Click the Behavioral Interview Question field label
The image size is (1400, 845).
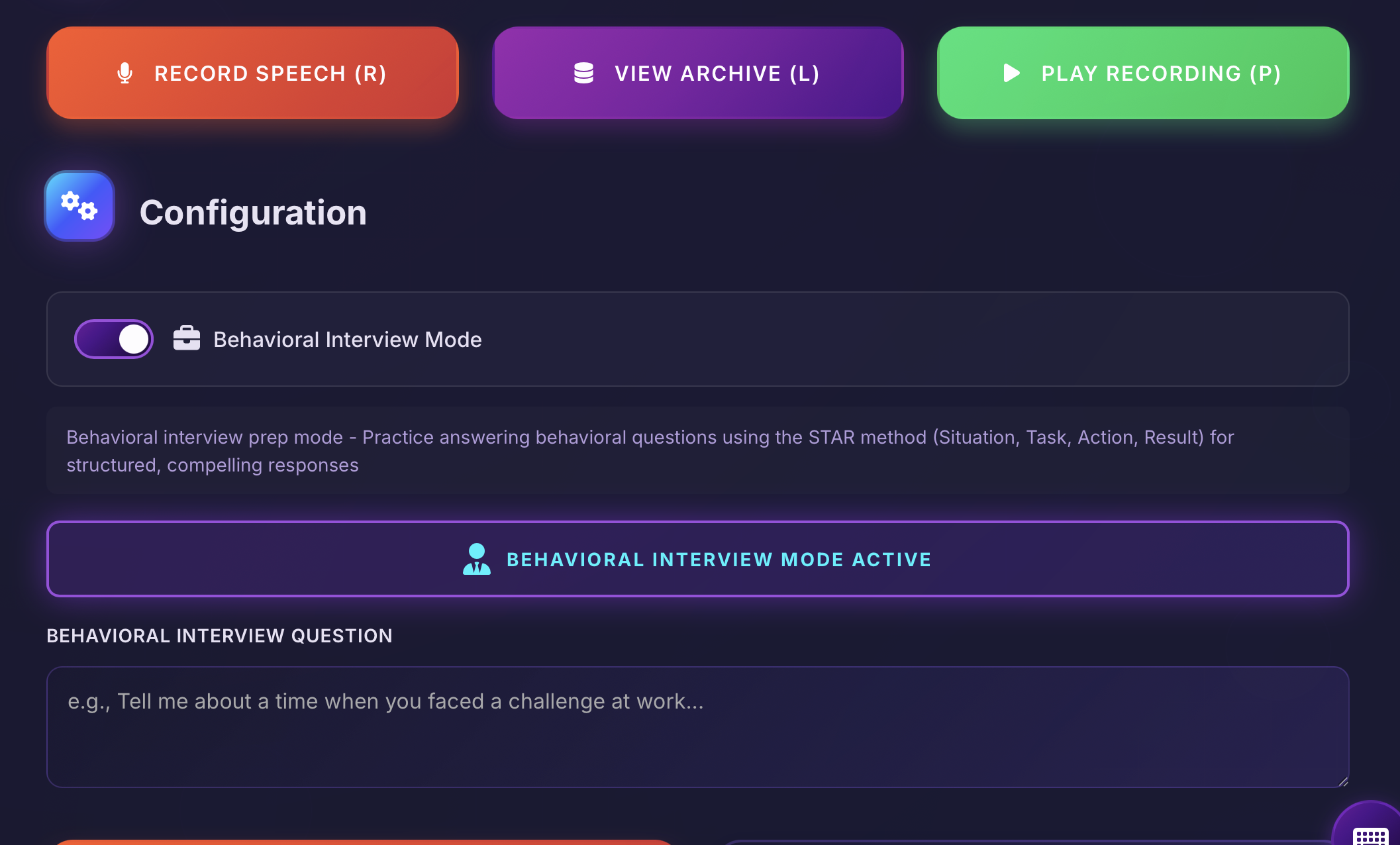point(219,636)
